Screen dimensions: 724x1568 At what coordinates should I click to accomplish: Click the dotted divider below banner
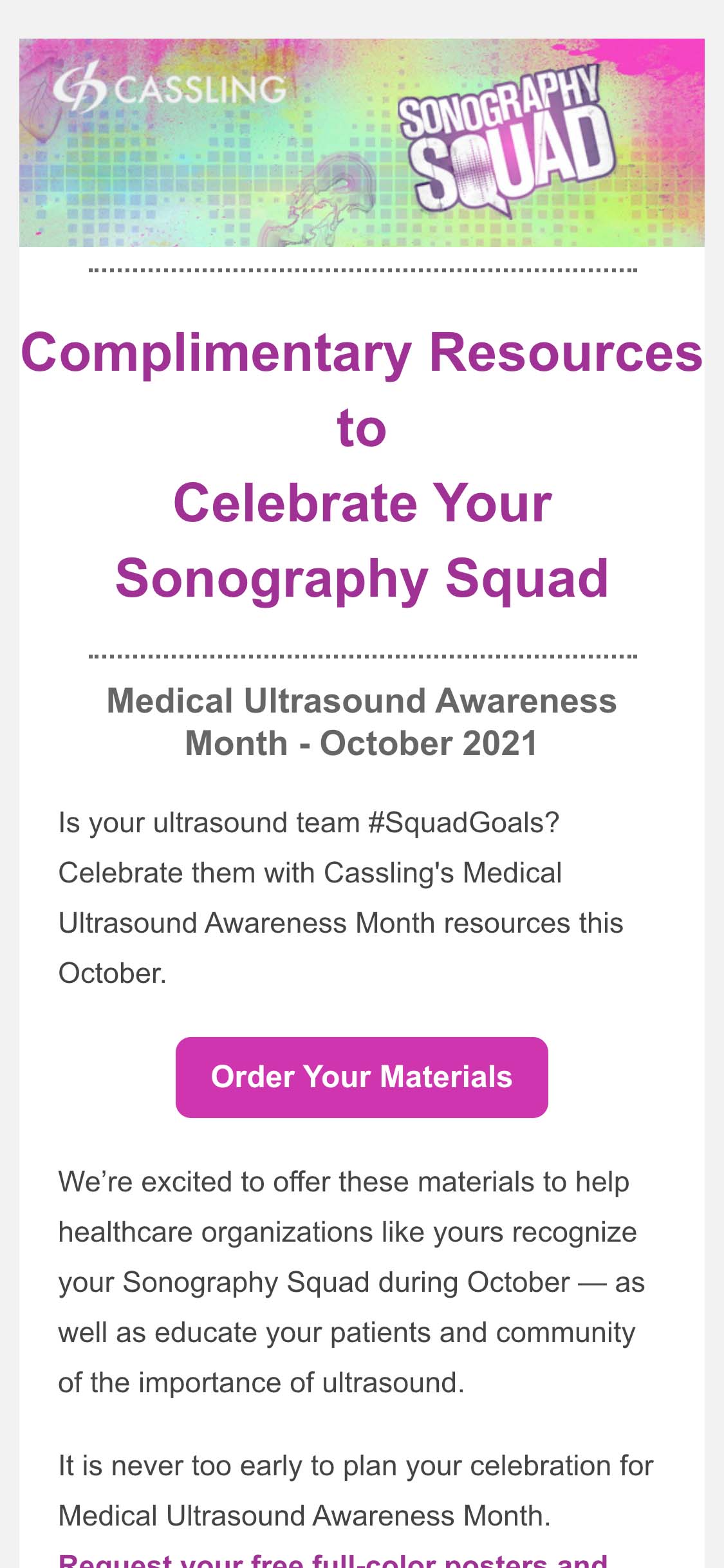click(x=363, y=270)
